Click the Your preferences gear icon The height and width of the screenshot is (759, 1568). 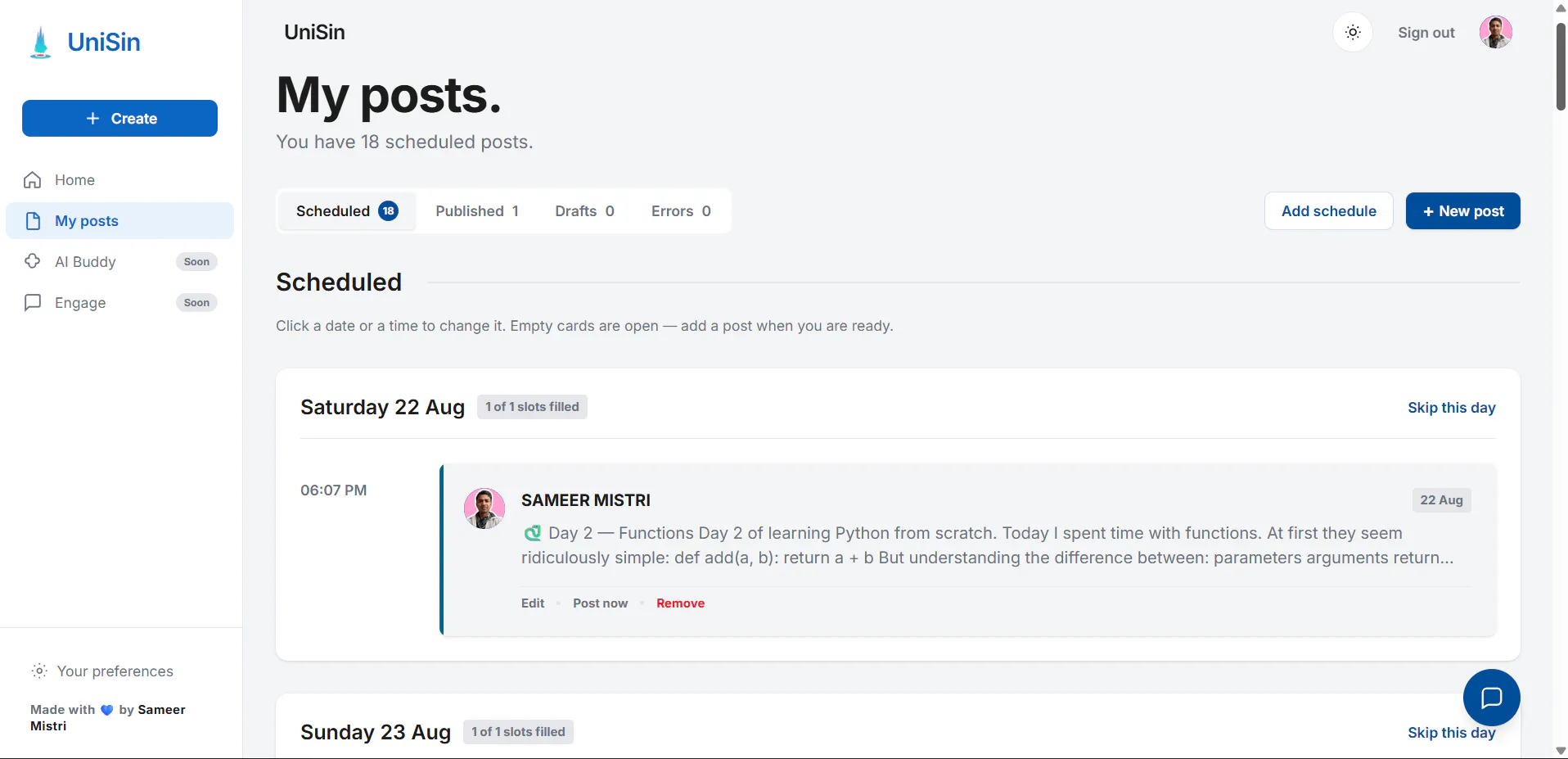[x=39, y=671]
